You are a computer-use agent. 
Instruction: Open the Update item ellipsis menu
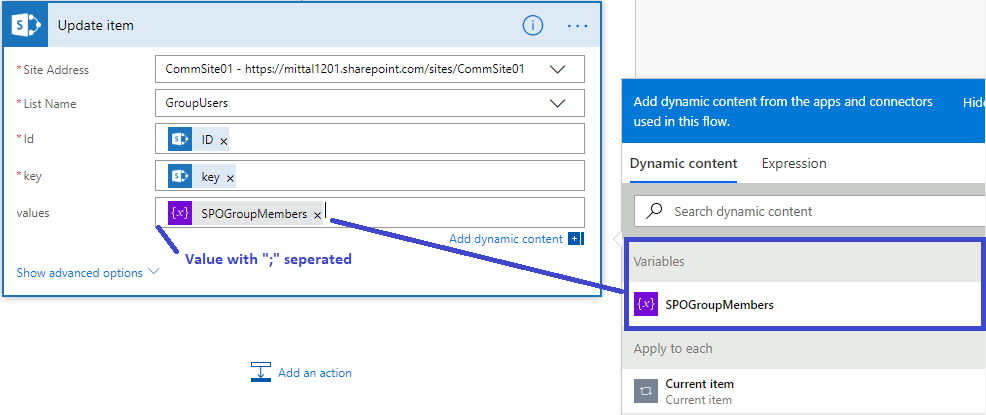click(578, 25)
